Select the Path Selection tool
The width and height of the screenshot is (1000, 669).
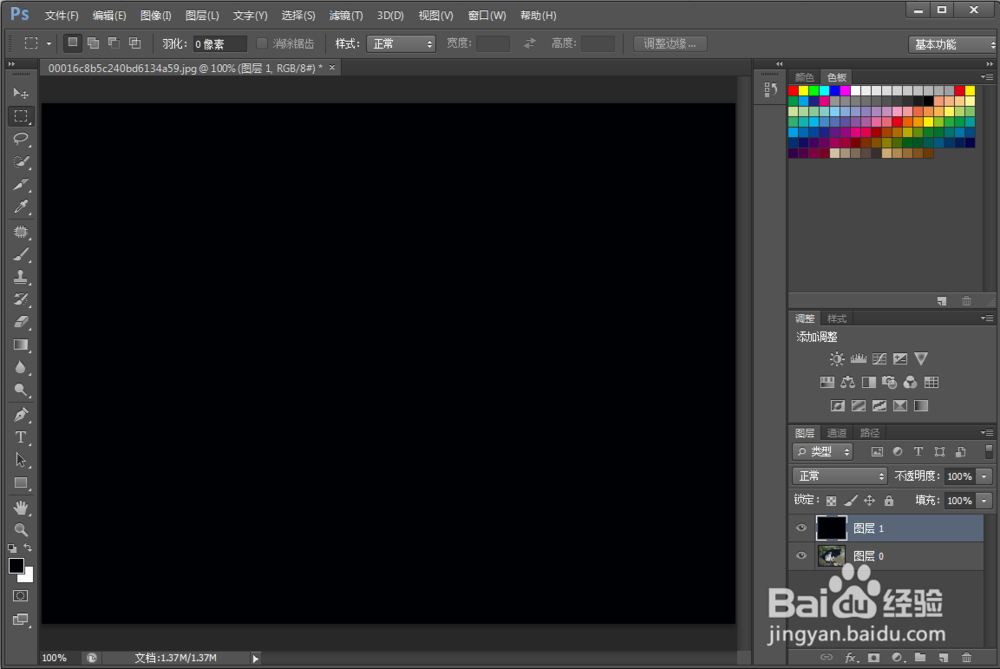coord(20,460)
